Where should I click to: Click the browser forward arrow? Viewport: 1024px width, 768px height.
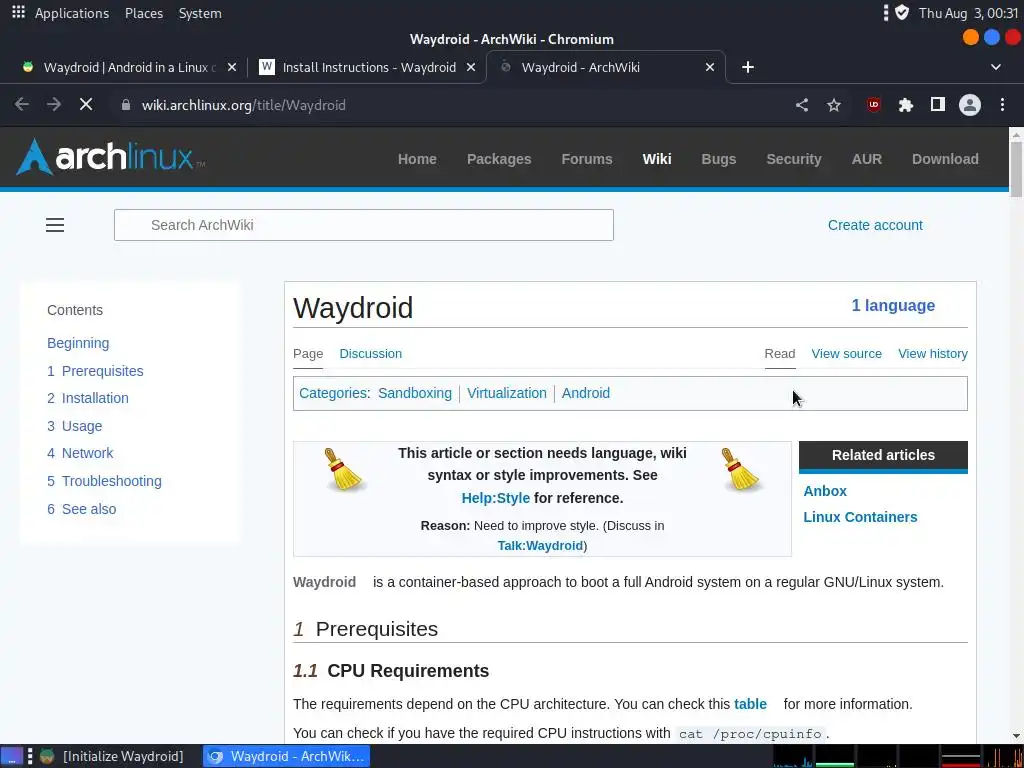[x=54, y=104]
